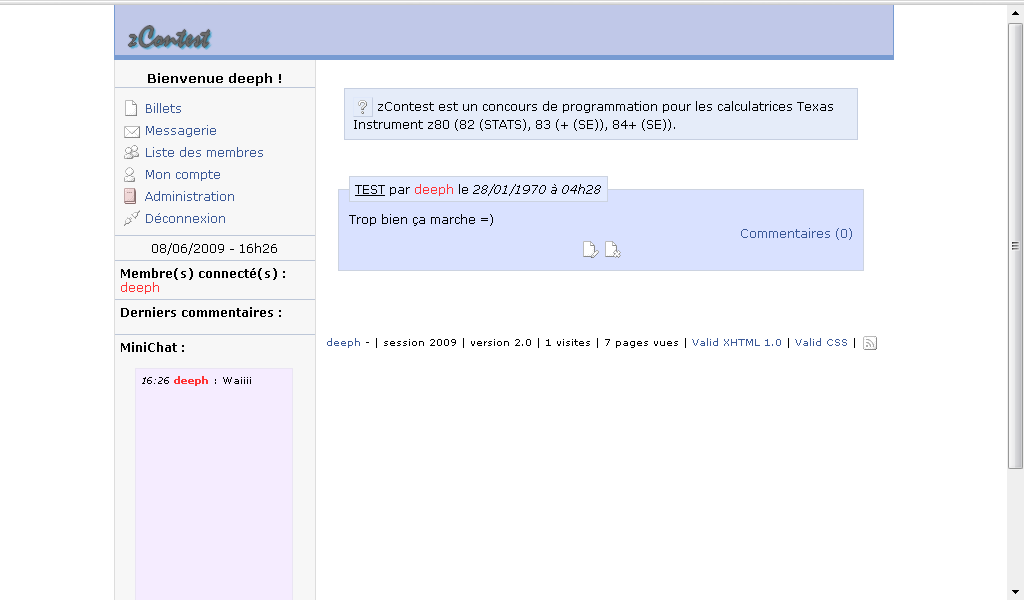The height and width of the screenshot is (600, 1024).
Task: Click the scroll down arrow of scrollbar
Action: [1015, 591]
